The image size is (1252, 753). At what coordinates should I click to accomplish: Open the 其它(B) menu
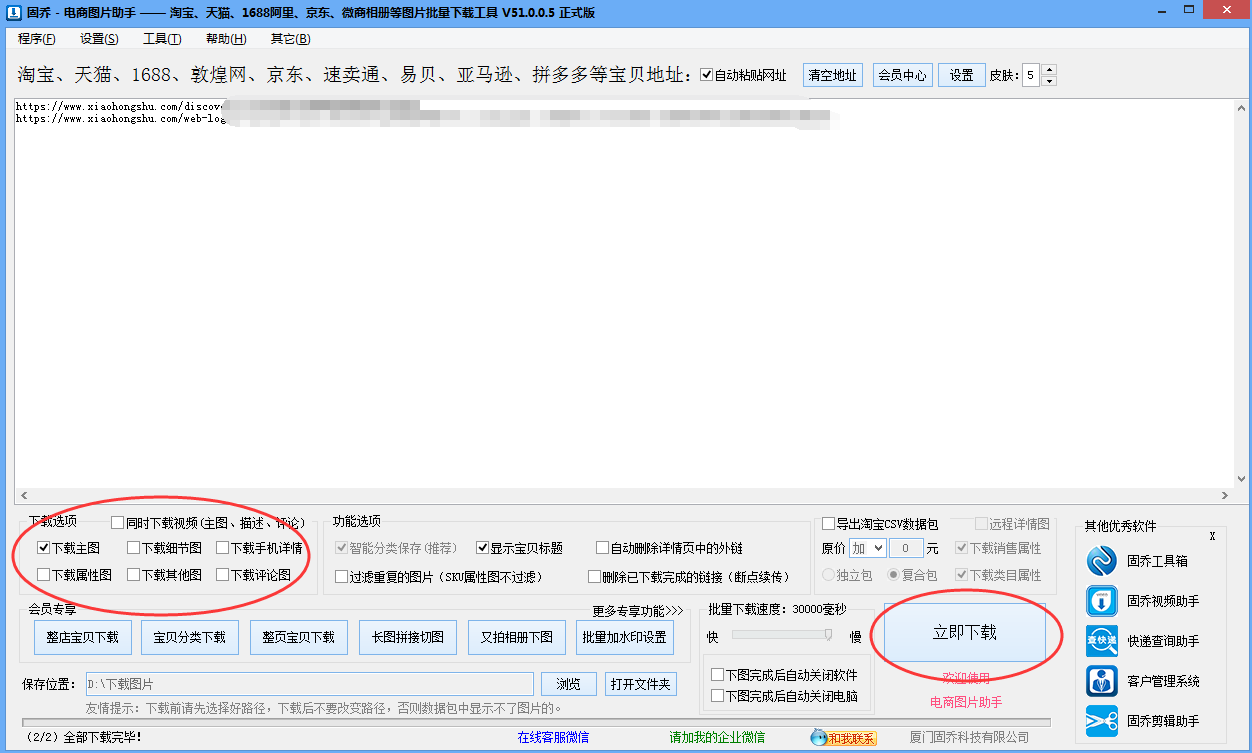pyautogui.click(x=290, y=39)
